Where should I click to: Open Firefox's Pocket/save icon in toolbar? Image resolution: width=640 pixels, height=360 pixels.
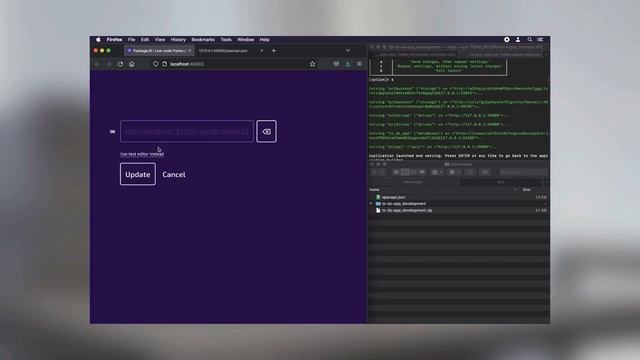click(x=336, y=64)
